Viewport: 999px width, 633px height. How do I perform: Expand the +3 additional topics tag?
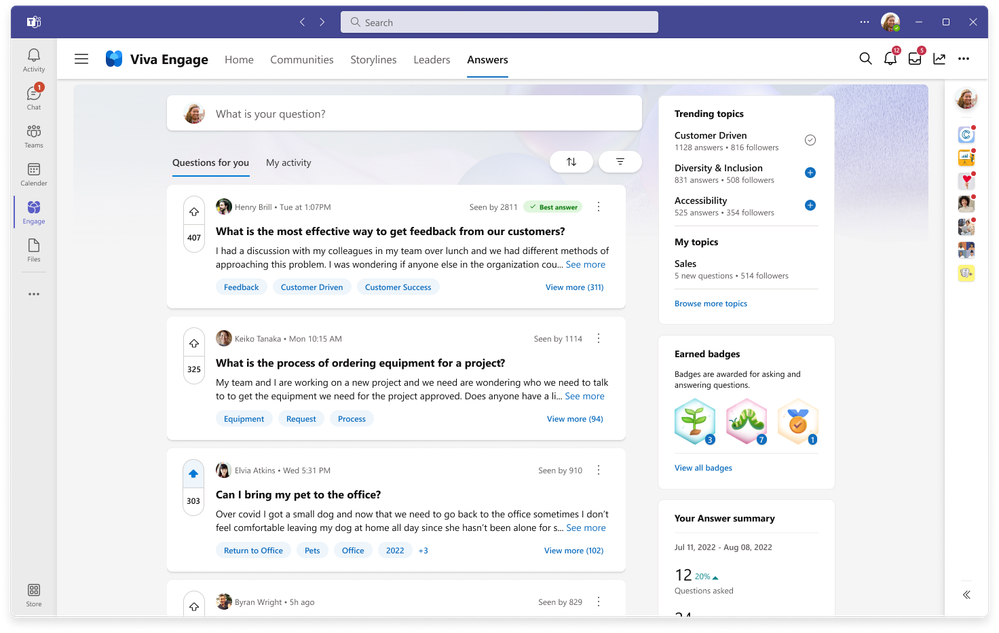tap(423, 551)
